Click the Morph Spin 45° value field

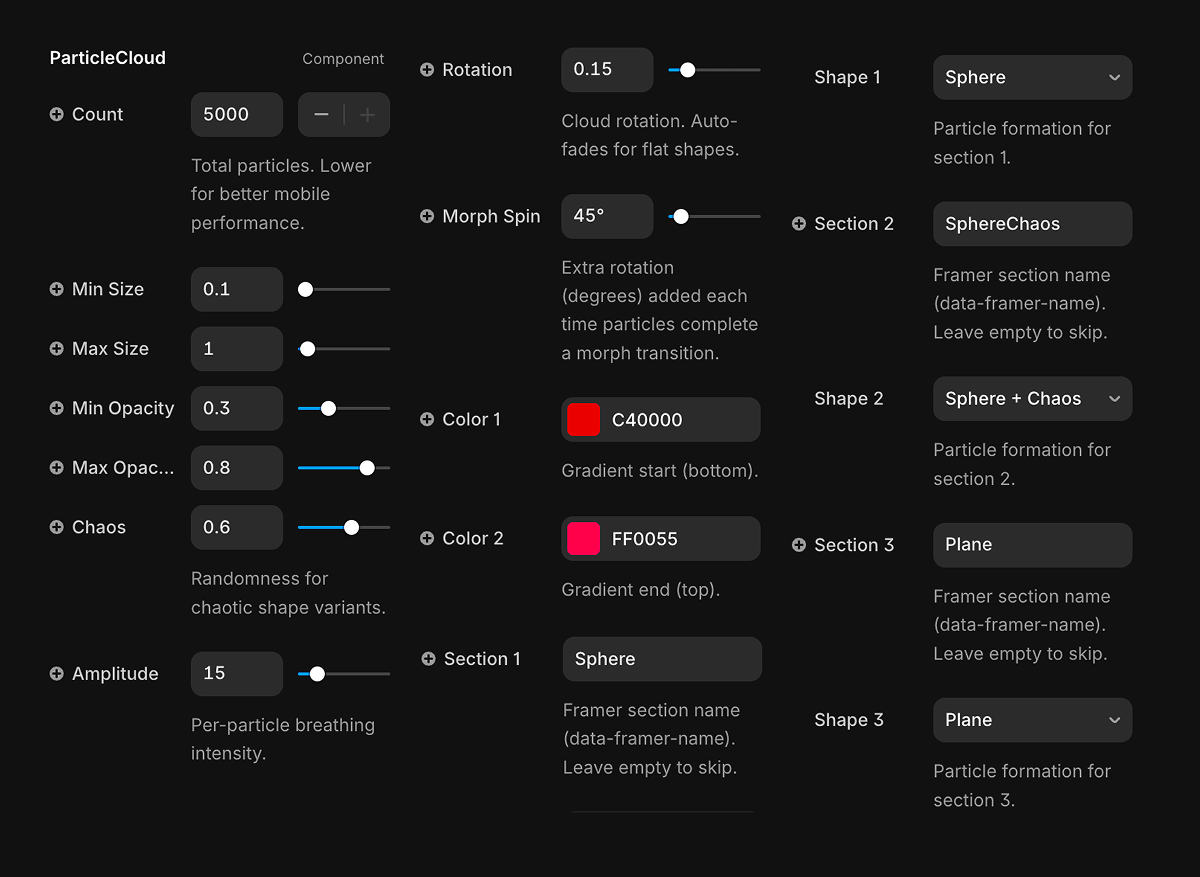coord(607,216)
